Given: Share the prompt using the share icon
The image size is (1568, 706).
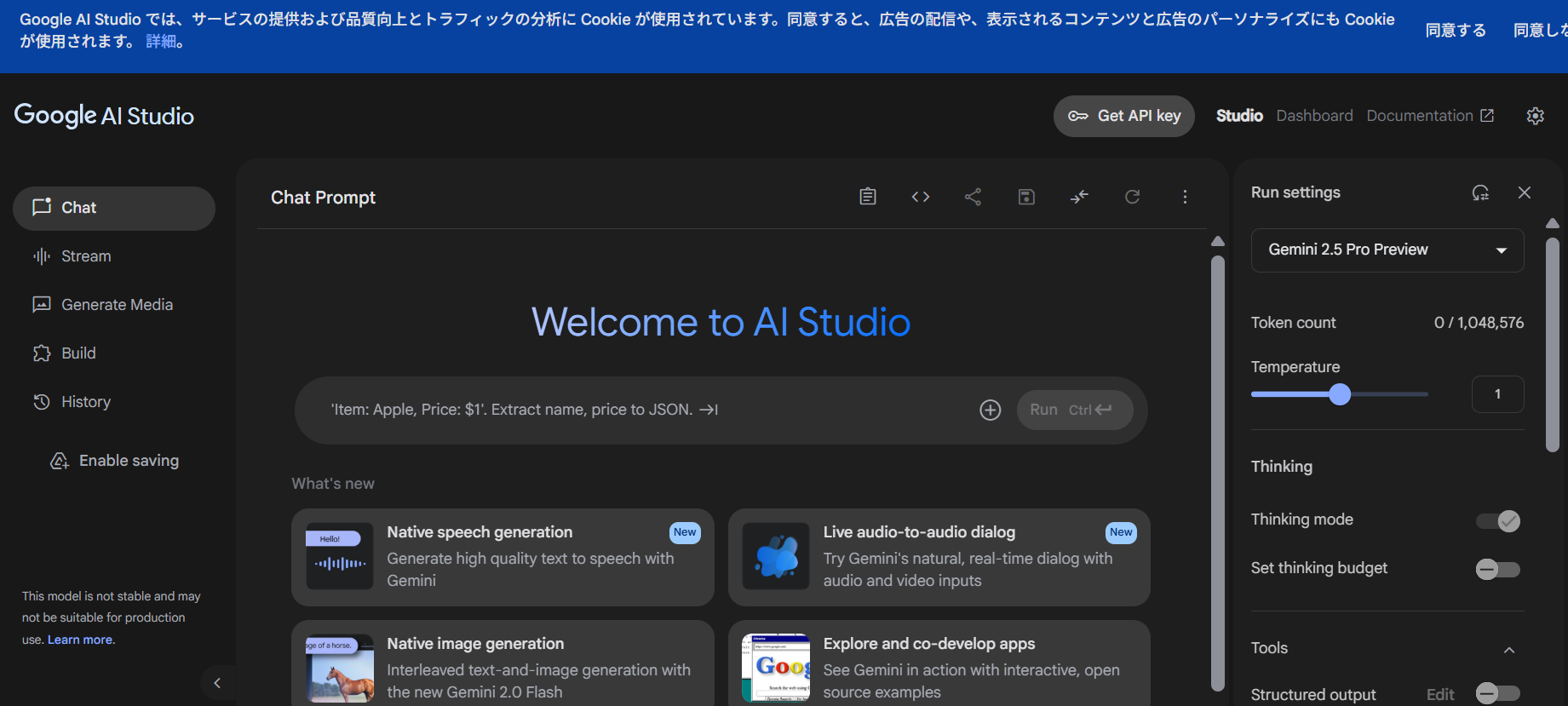Looking at the screenshot, I should click(x=973, y=197).
